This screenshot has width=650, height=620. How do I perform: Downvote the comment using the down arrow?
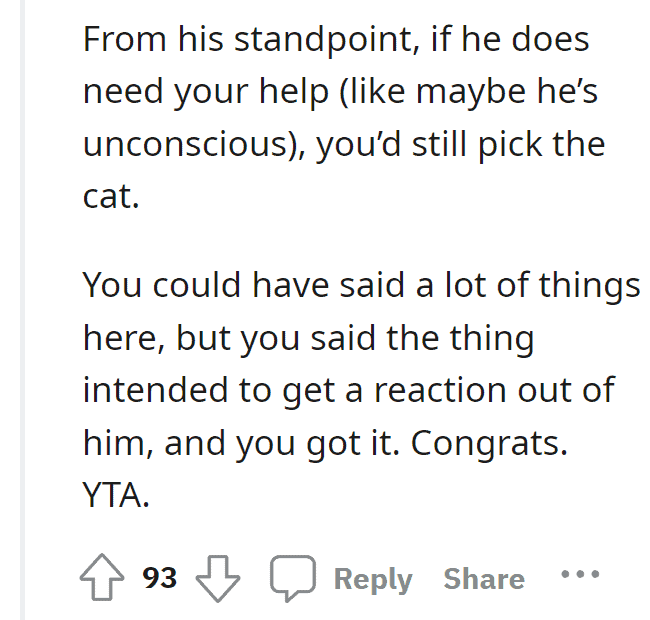coord(218,578)
